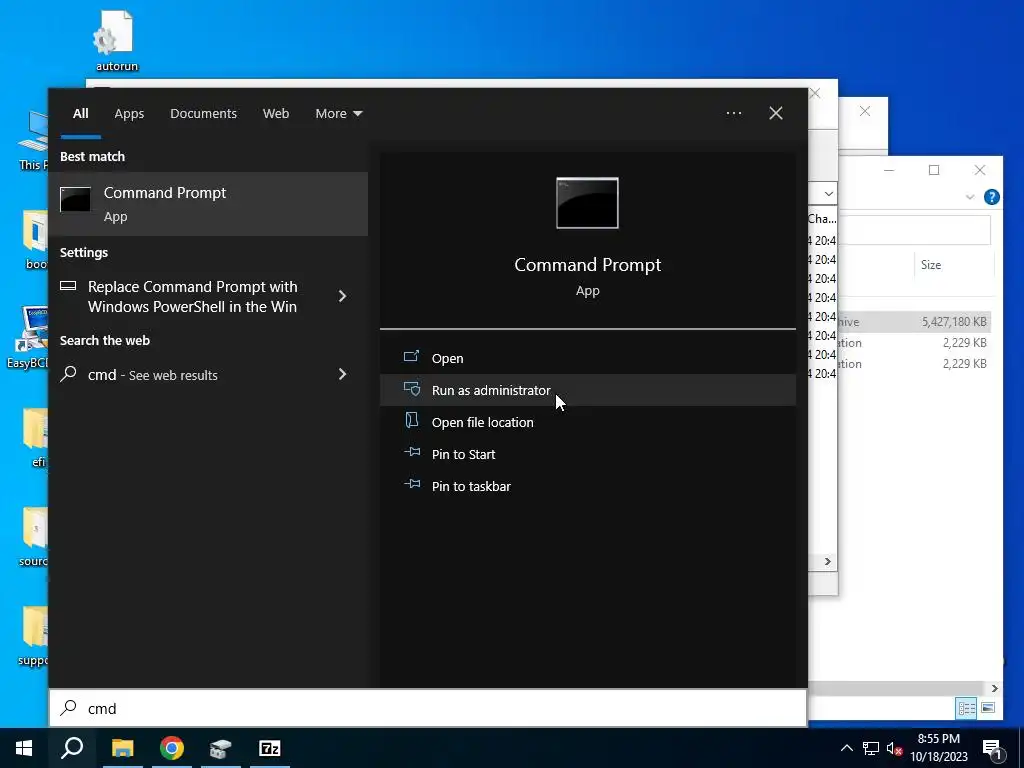Switch to the Documents search tab
Image resolution: width=1024 pixels, height=768 pixels.
tap(203, 113)
